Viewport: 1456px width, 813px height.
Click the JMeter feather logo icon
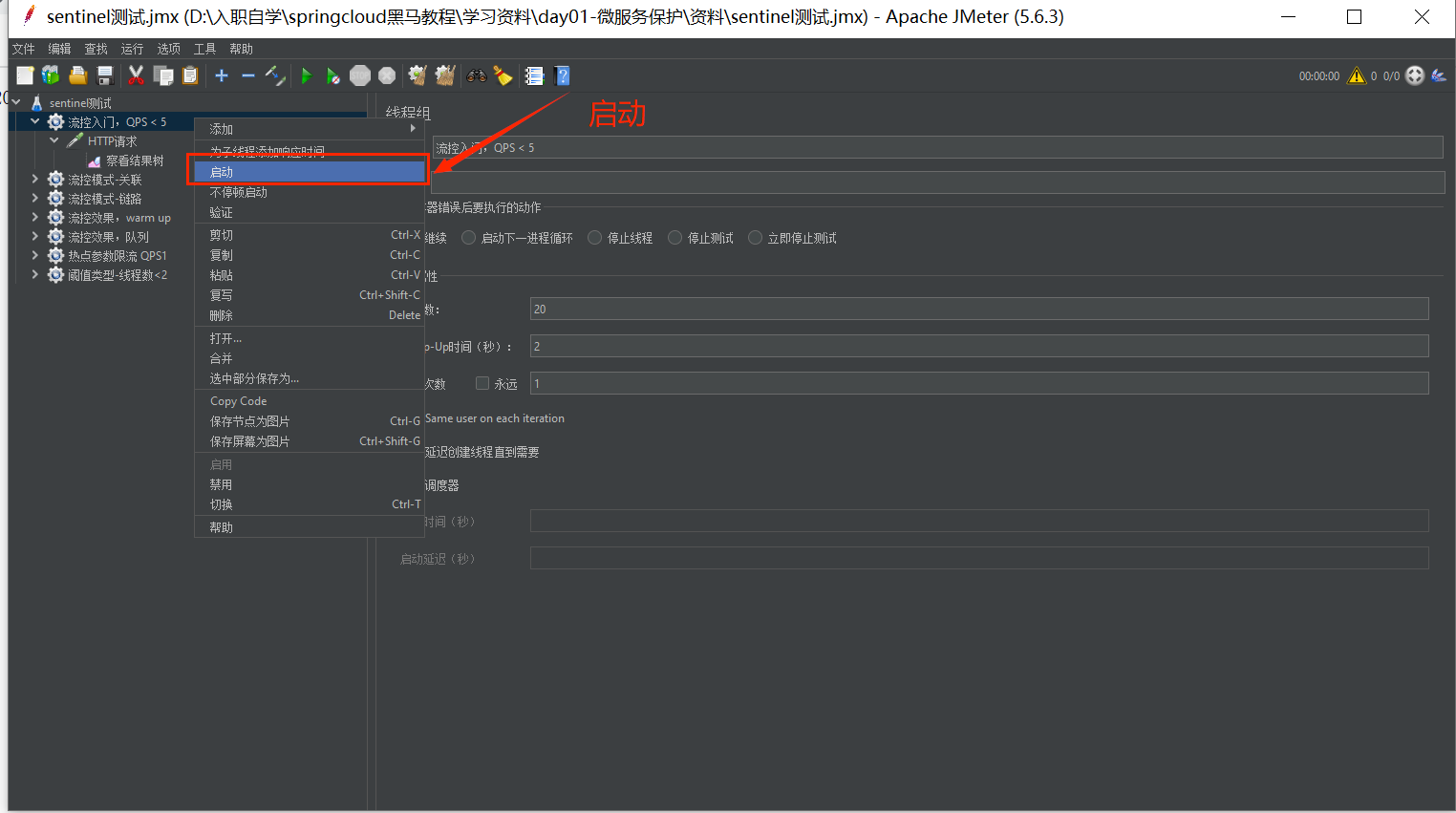pos(1439,75)
